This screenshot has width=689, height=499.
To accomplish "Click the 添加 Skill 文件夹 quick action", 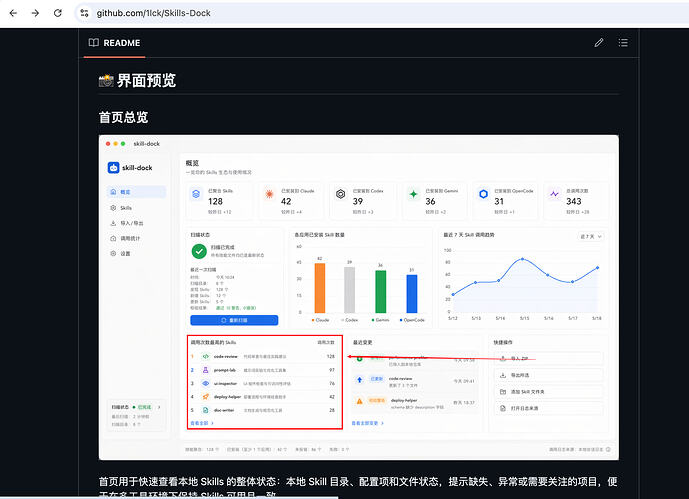I will (548, 392).
